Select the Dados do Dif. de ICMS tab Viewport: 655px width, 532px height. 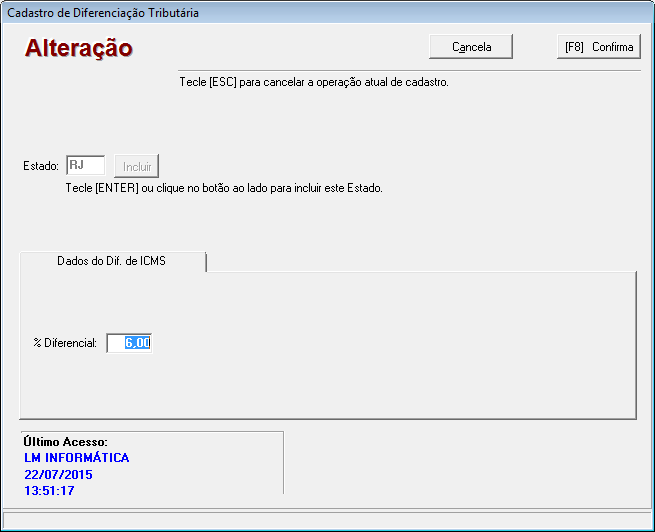coord(112,261)
